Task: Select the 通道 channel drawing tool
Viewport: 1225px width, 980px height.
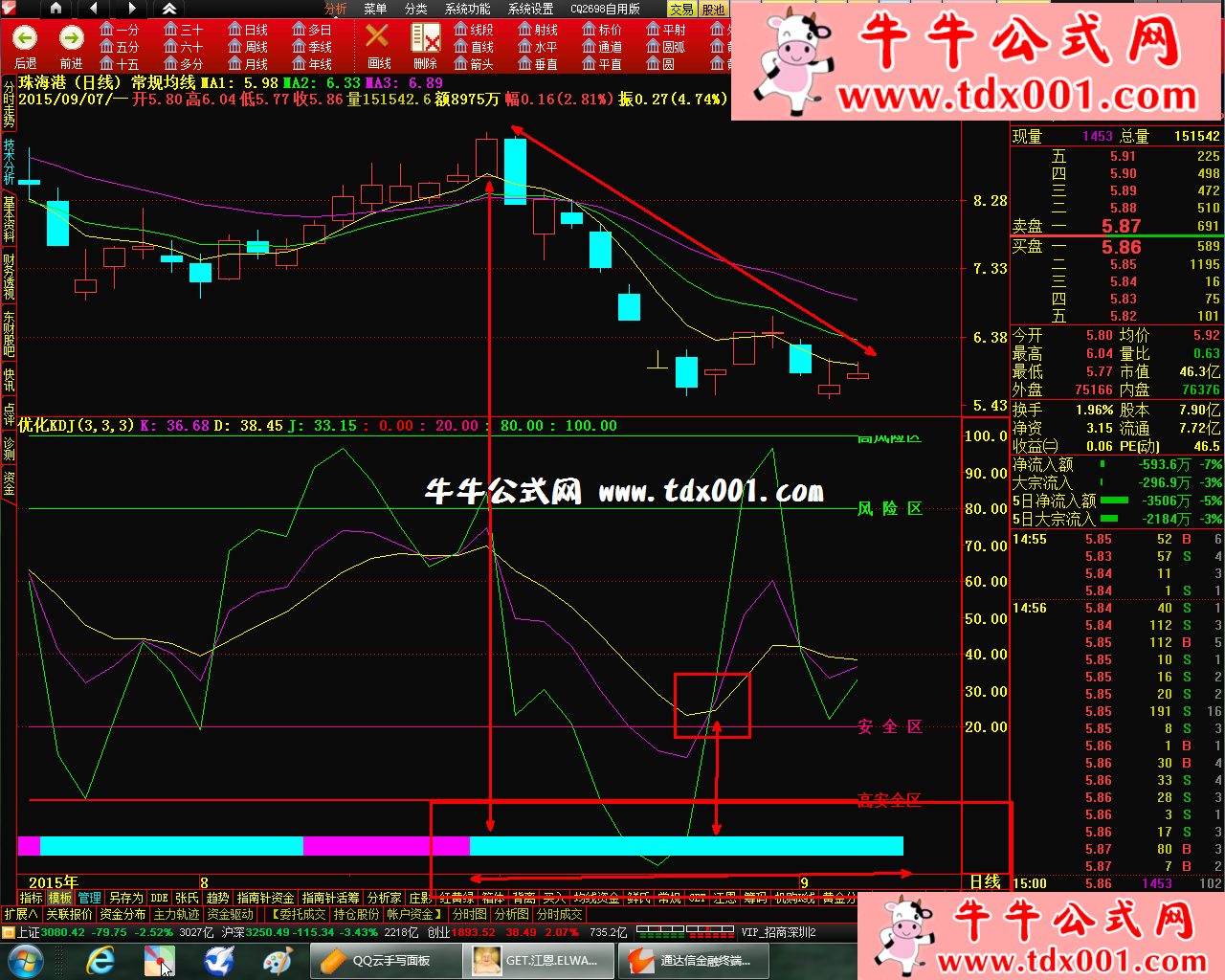Action: pos(602,47)
